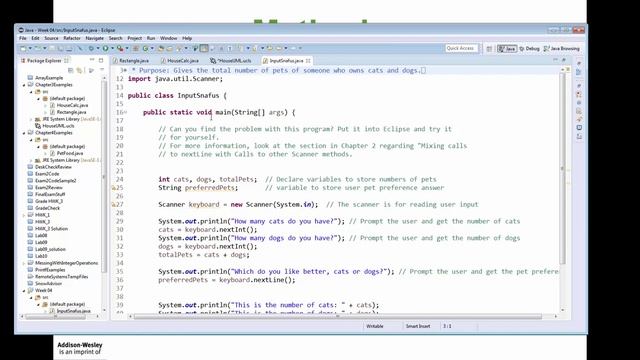Click the green Run button in the toolbar
640x360 pixels.
coord(105,48)
